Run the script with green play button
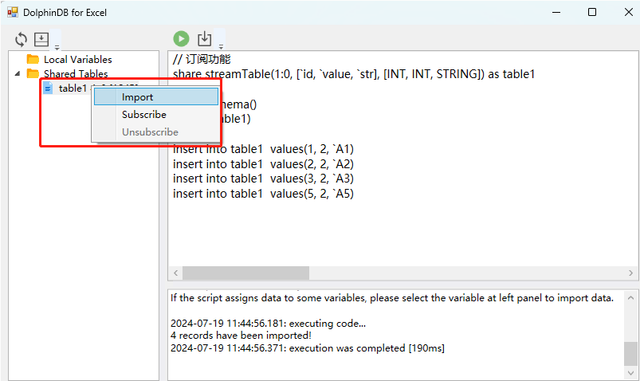The height and width of the screenshot is (381, 640). 181,39
